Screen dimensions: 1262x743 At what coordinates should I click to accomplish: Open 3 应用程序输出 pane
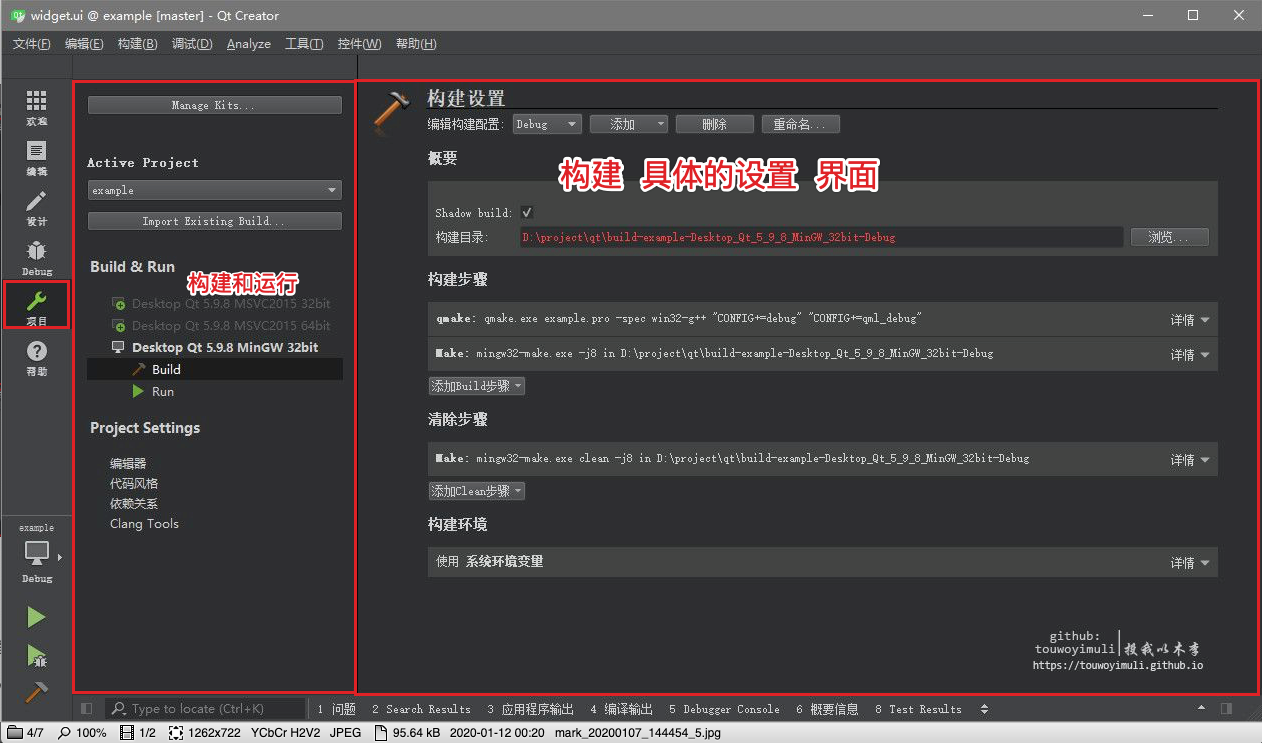point(530,709)
